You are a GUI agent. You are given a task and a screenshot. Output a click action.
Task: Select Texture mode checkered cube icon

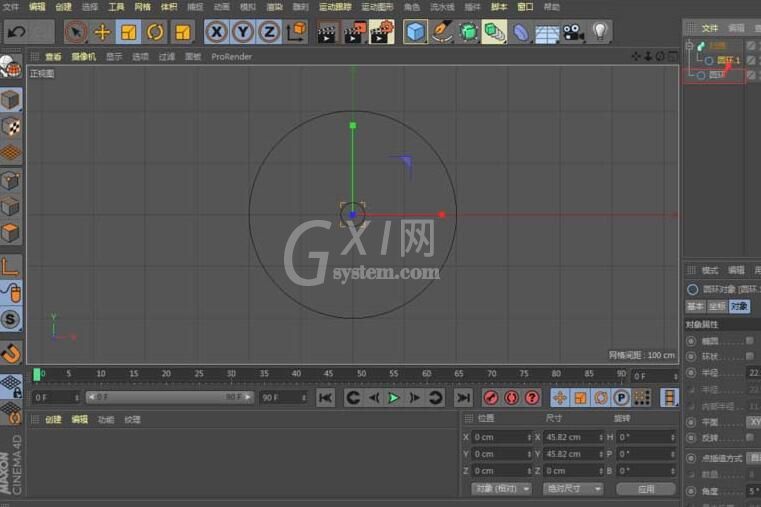pyautogui.click(x=11, y=127)
